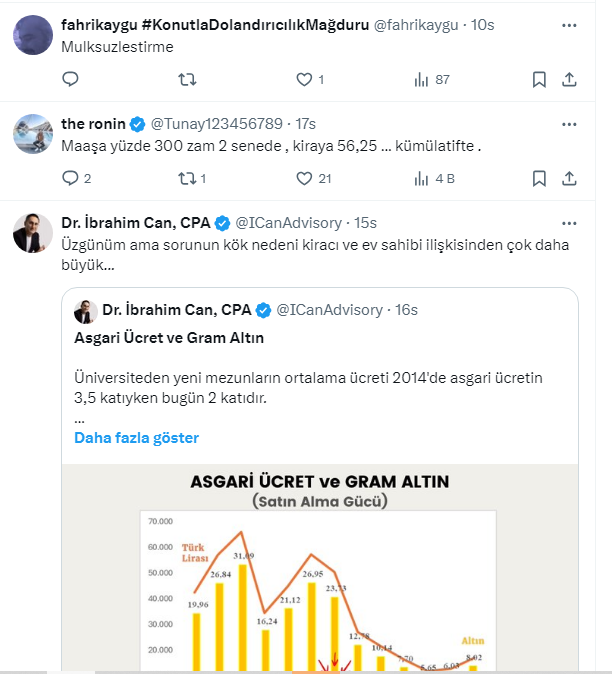612x674 pixels.
Task: Share the ronin's tweet
Action: (569, 178)
